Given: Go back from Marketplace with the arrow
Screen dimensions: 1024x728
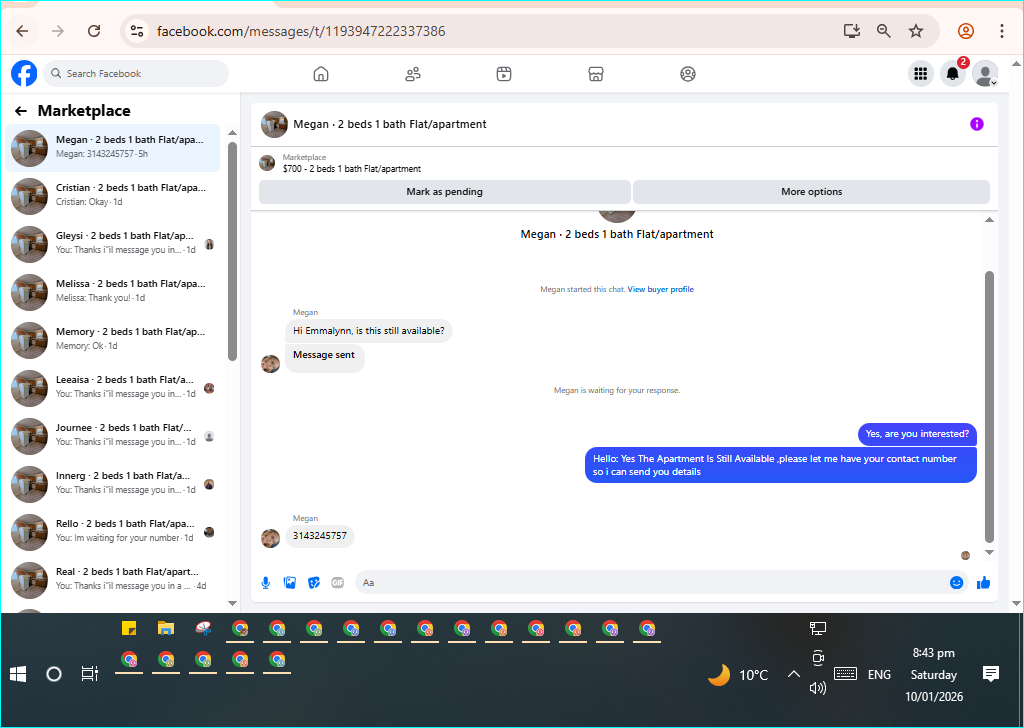Looking at the screenshot, I should (21, 111).
